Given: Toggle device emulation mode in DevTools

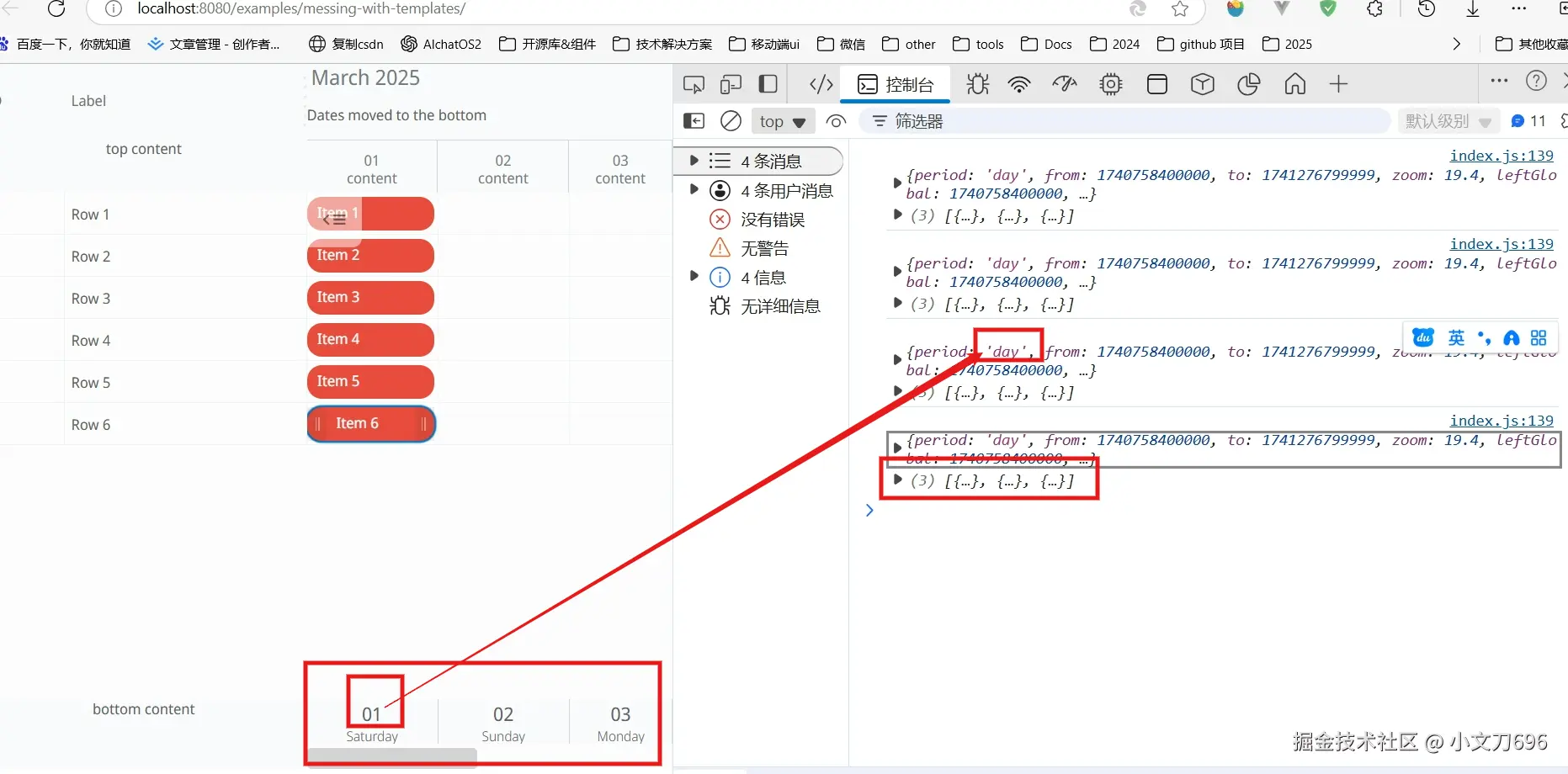Looking at the screenshot, I should pos(731,84).
